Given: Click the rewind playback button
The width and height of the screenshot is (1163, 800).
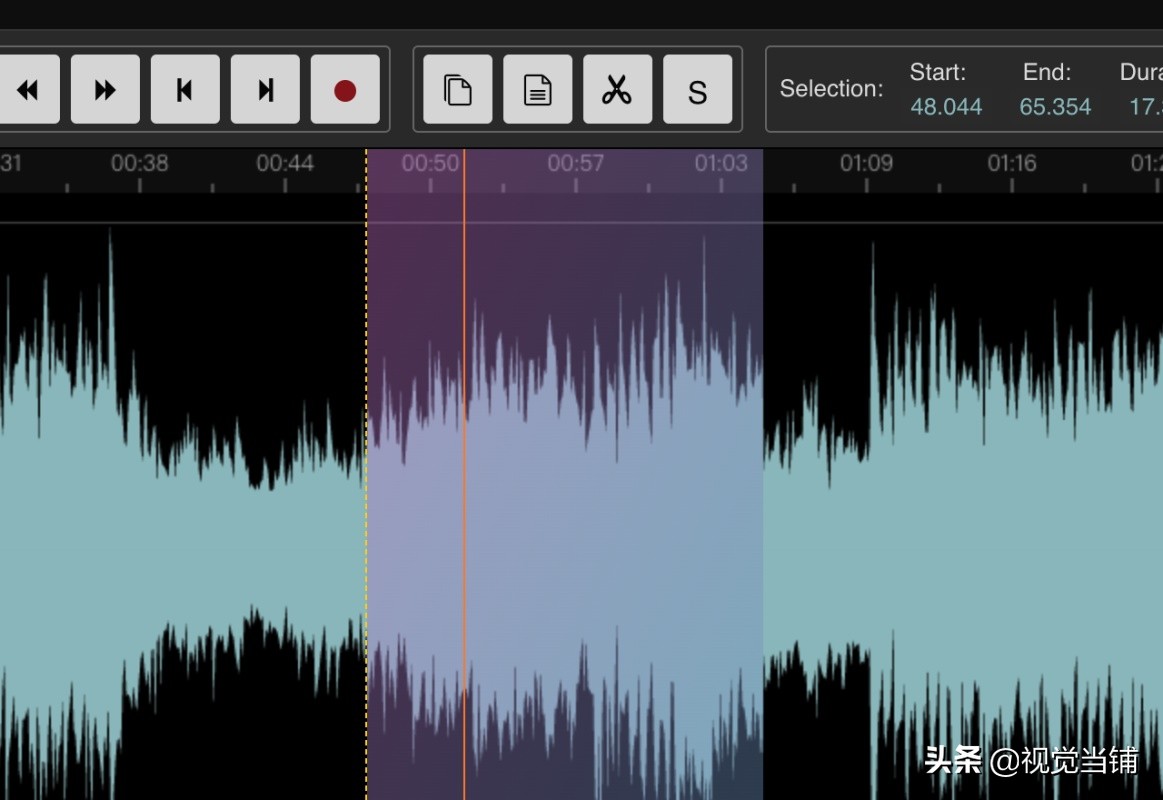Looking at the screenshot, I should [x=28, y=89].
